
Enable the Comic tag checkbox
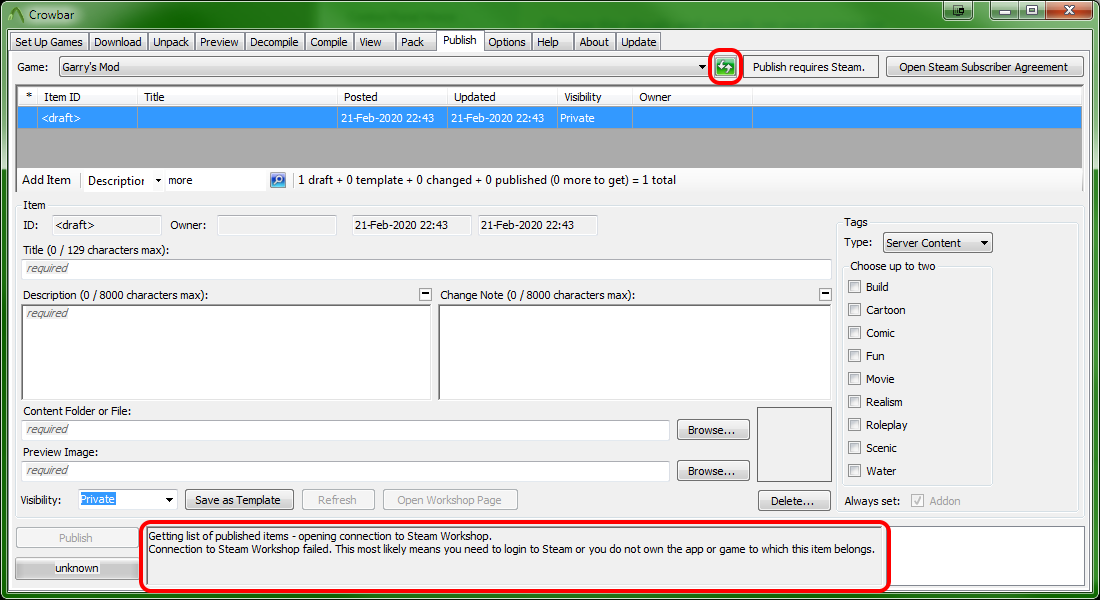coord(854,333)
